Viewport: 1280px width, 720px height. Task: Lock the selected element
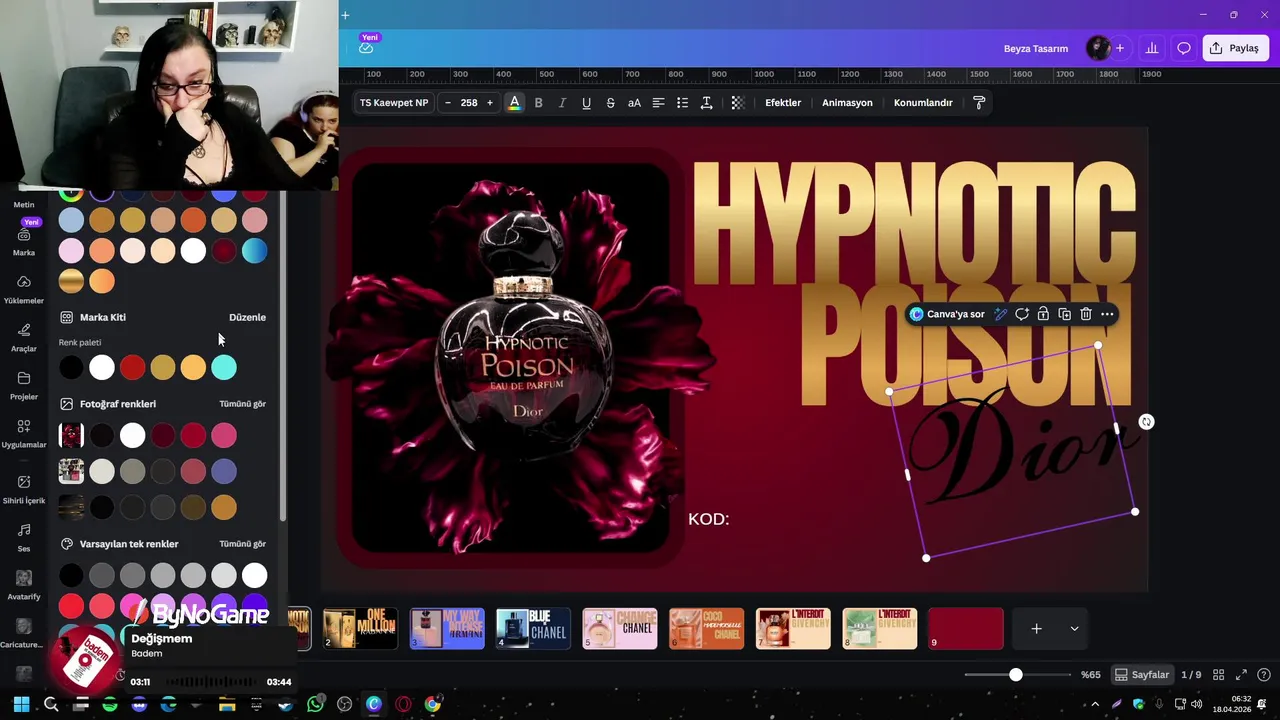click(x=1043, y=314)
